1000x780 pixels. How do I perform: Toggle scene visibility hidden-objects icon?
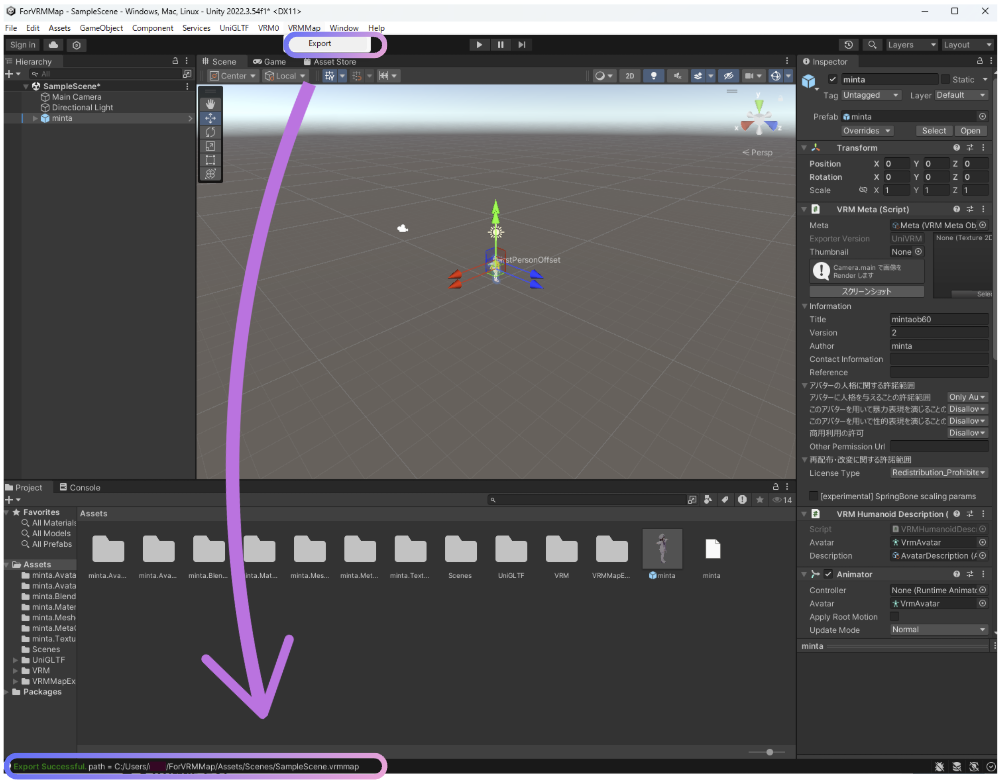coord(728,76)
